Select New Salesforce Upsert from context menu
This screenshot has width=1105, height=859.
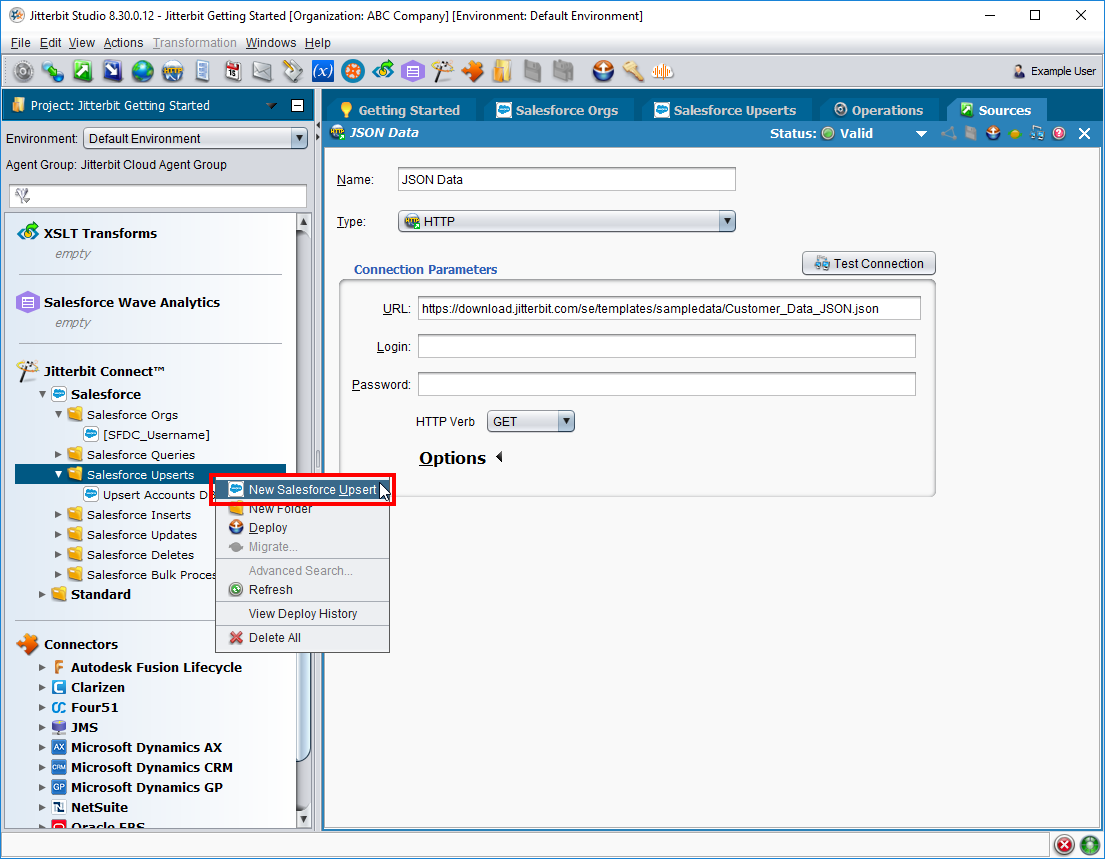pyautogui.click(x=311, y=490)
